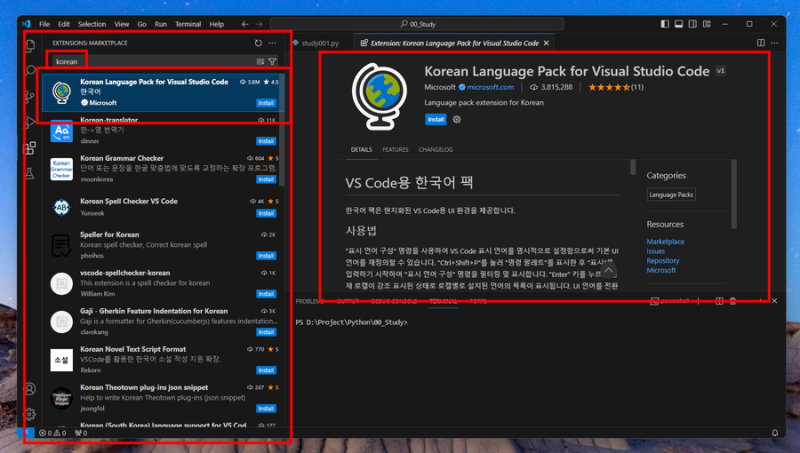The height and width of the screenshot is (453, 800).
Task: Clear extensions search results icon
Action: click(260, 62)
